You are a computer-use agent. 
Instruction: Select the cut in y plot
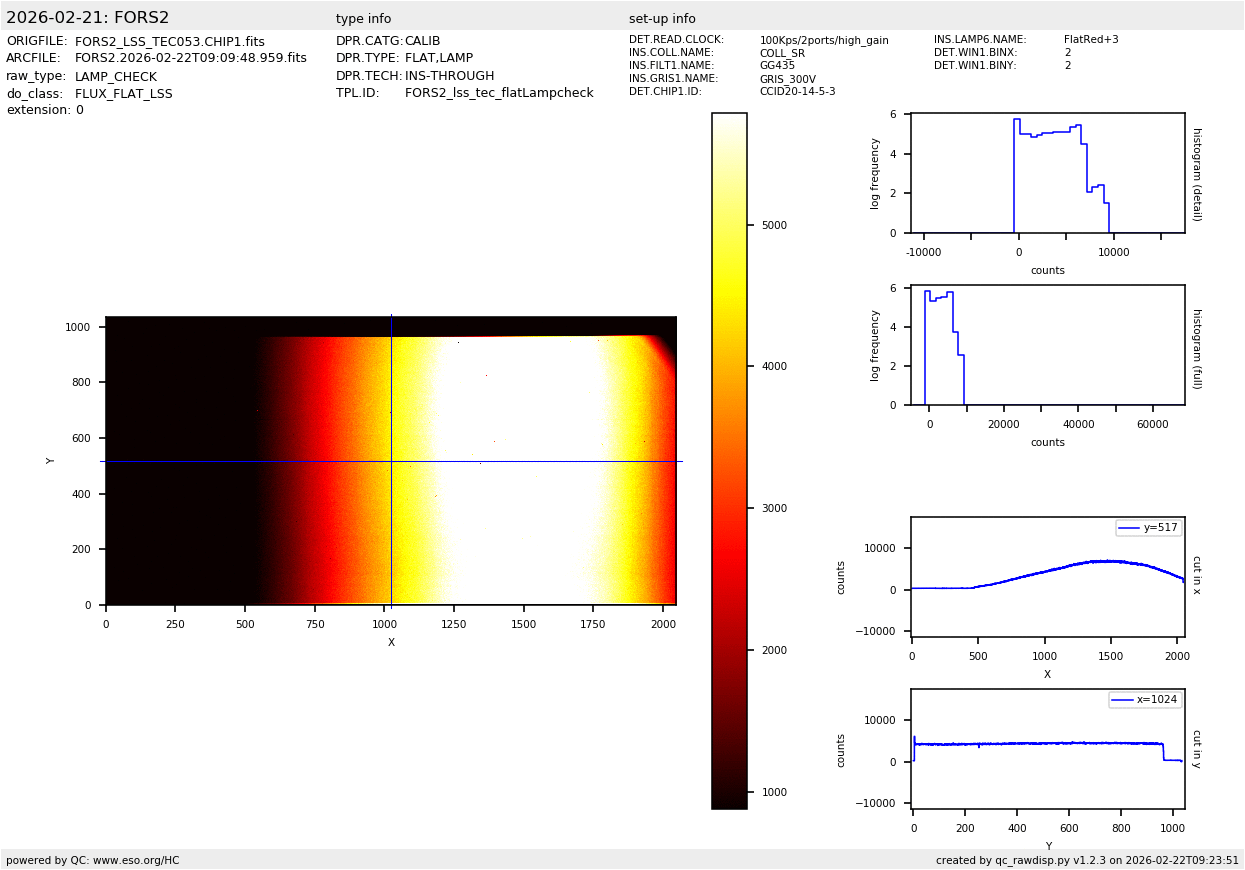point(1047,748)
